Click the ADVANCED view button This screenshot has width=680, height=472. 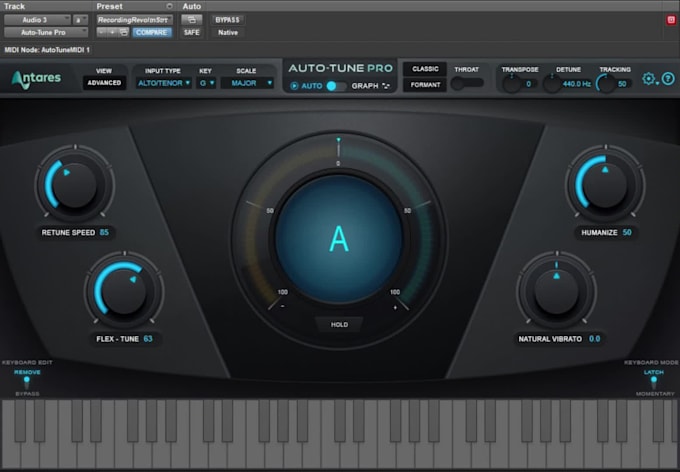(104, 83)
